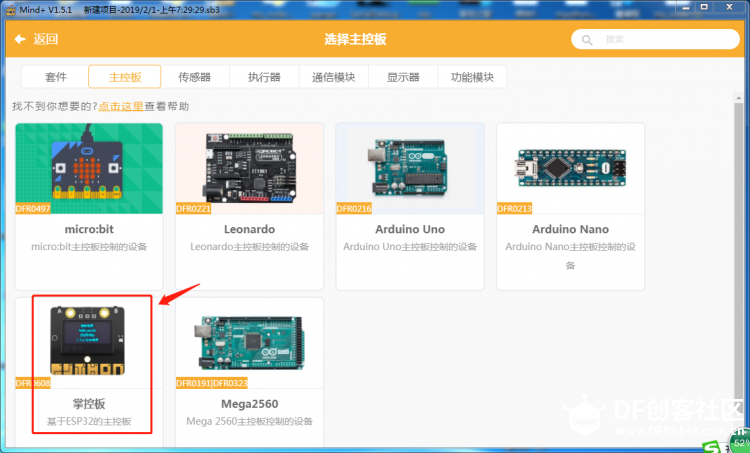Click the Mega2560 title text
Viewport: 750px width, 453px height.
249,404
